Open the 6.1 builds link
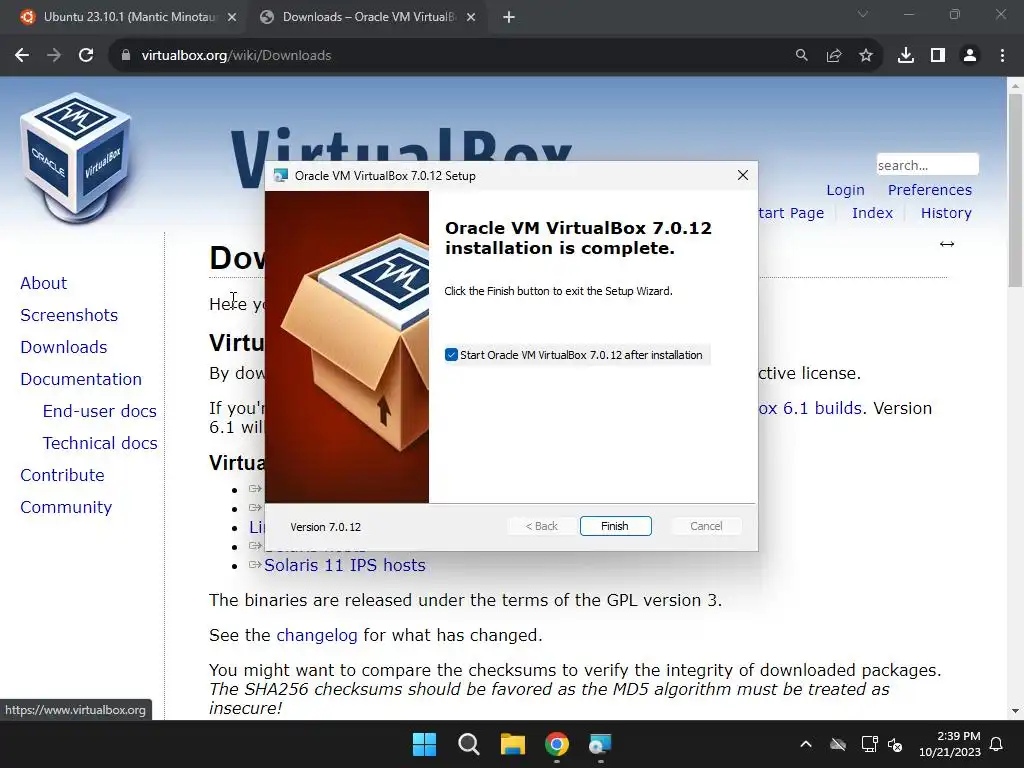Image resolution: width=1024 pixels, height=768 pixels. click(x=810, y=408)
